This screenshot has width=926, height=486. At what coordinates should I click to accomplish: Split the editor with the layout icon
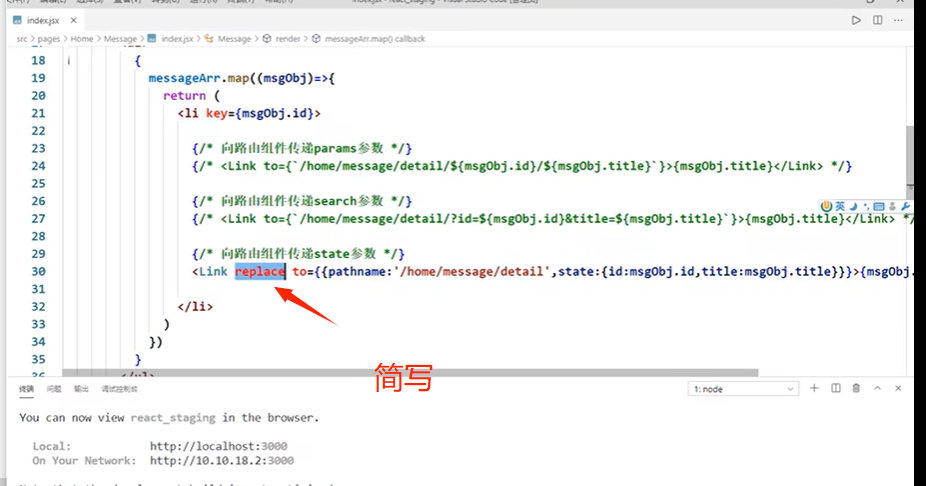tap(878, 20)
